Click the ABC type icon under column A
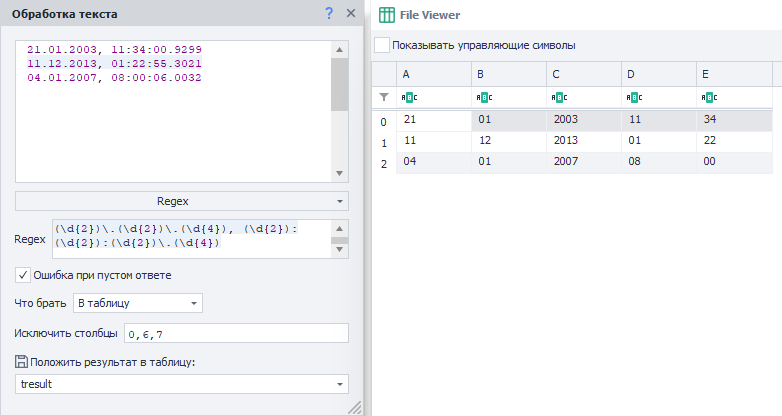 (x=409, y=98)
